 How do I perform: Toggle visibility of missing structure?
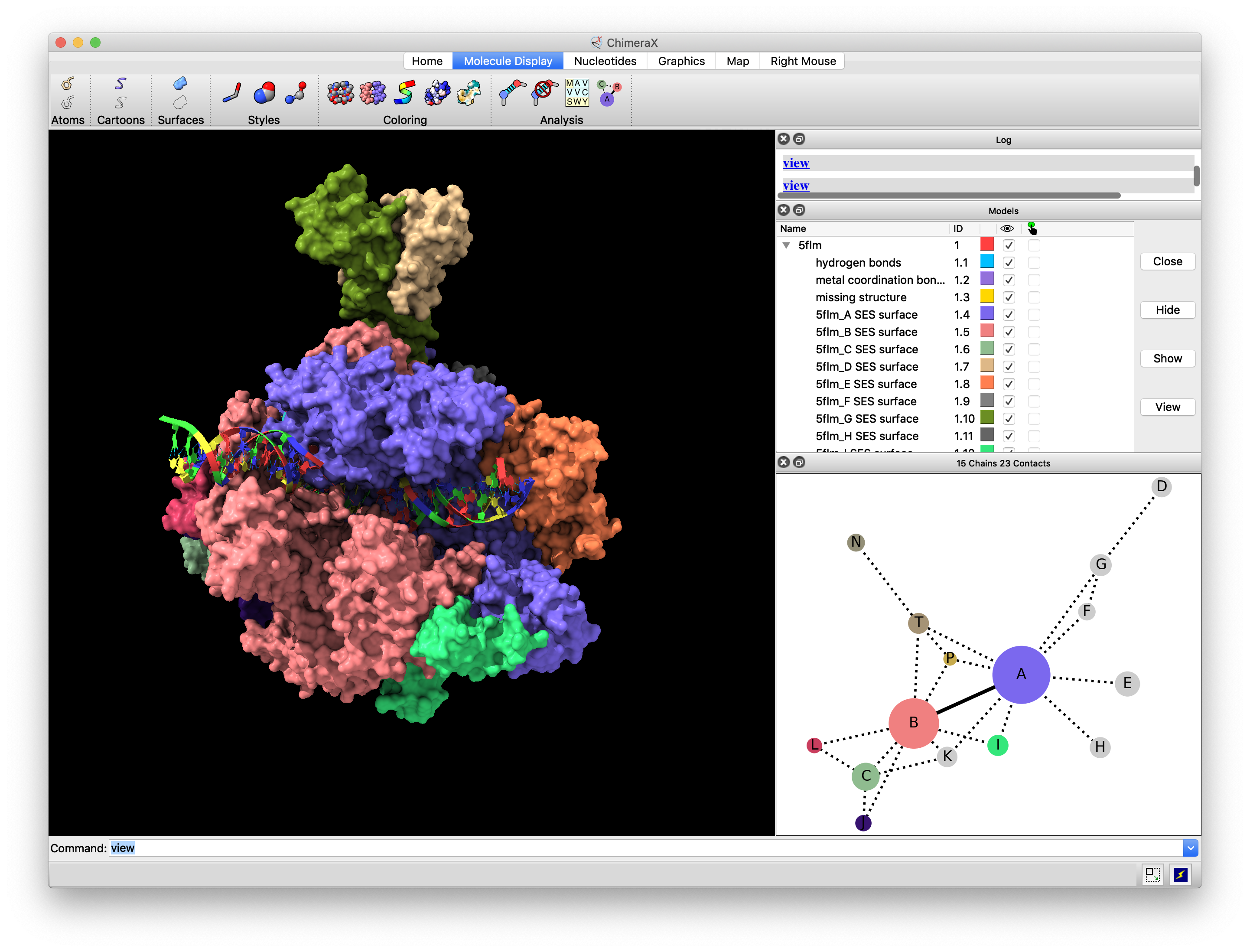[1009, 297]
